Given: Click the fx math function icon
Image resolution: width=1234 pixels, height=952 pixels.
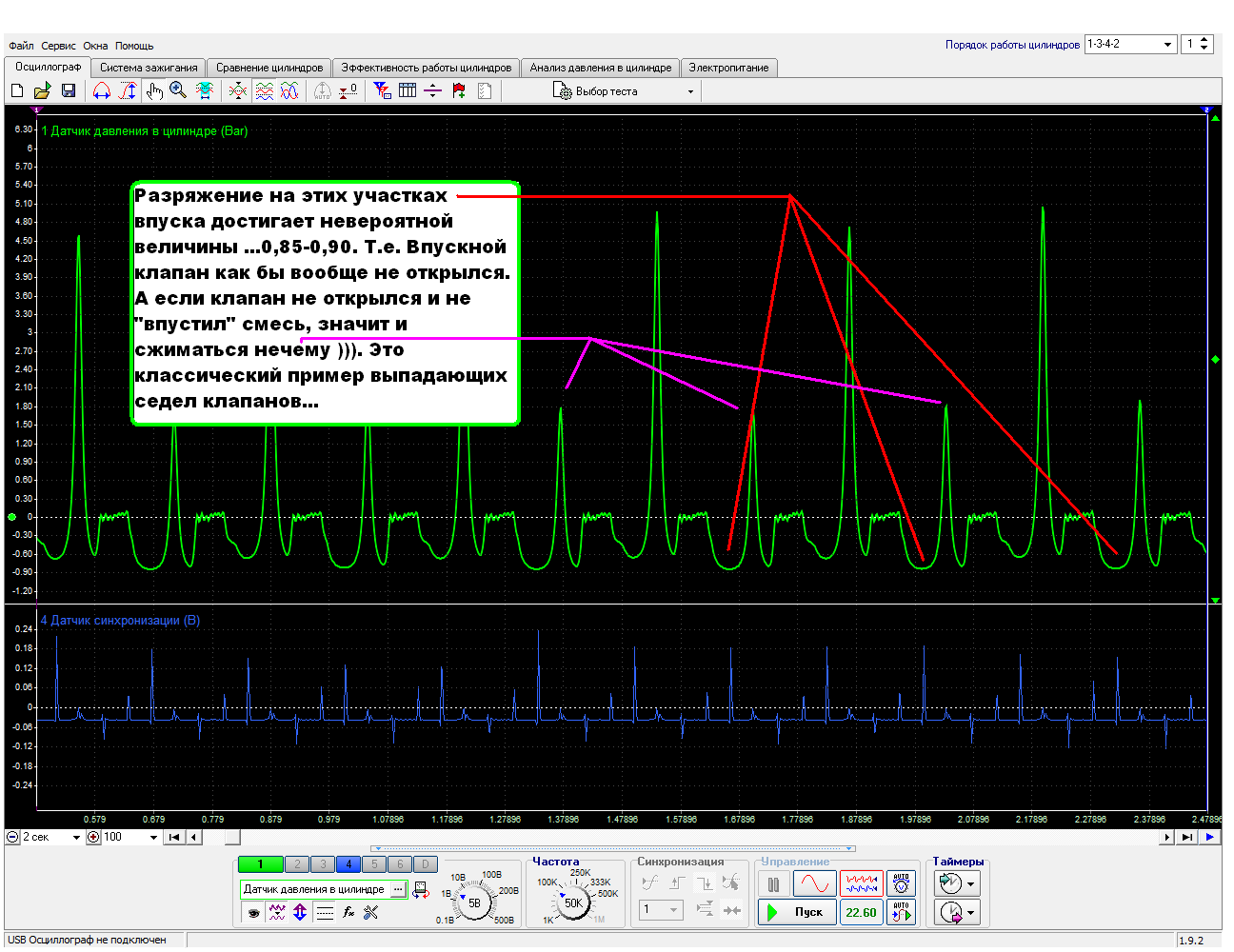Looking at the screenshot, I should click(x=348, y=912).
